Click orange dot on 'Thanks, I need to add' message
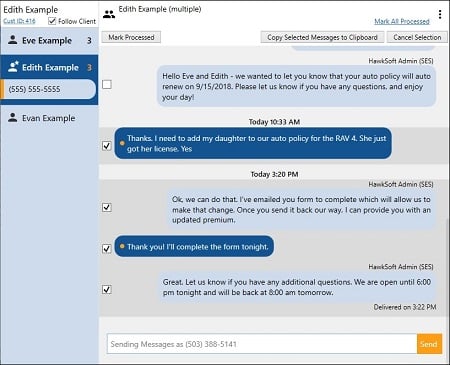The image size is (450, 365). [122, 143]
